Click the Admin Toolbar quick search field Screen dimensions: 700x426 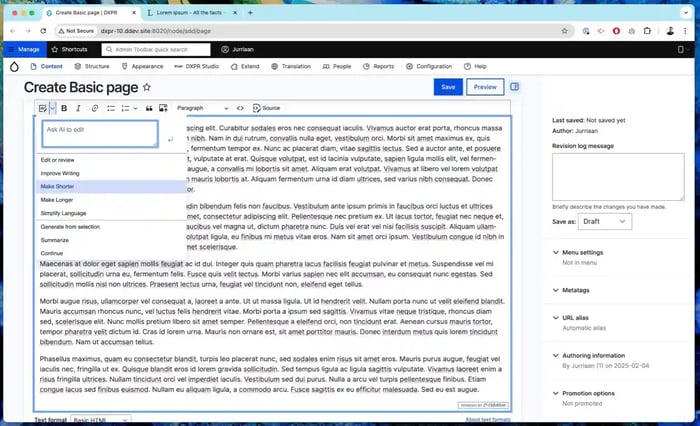(x=156, y=49)
